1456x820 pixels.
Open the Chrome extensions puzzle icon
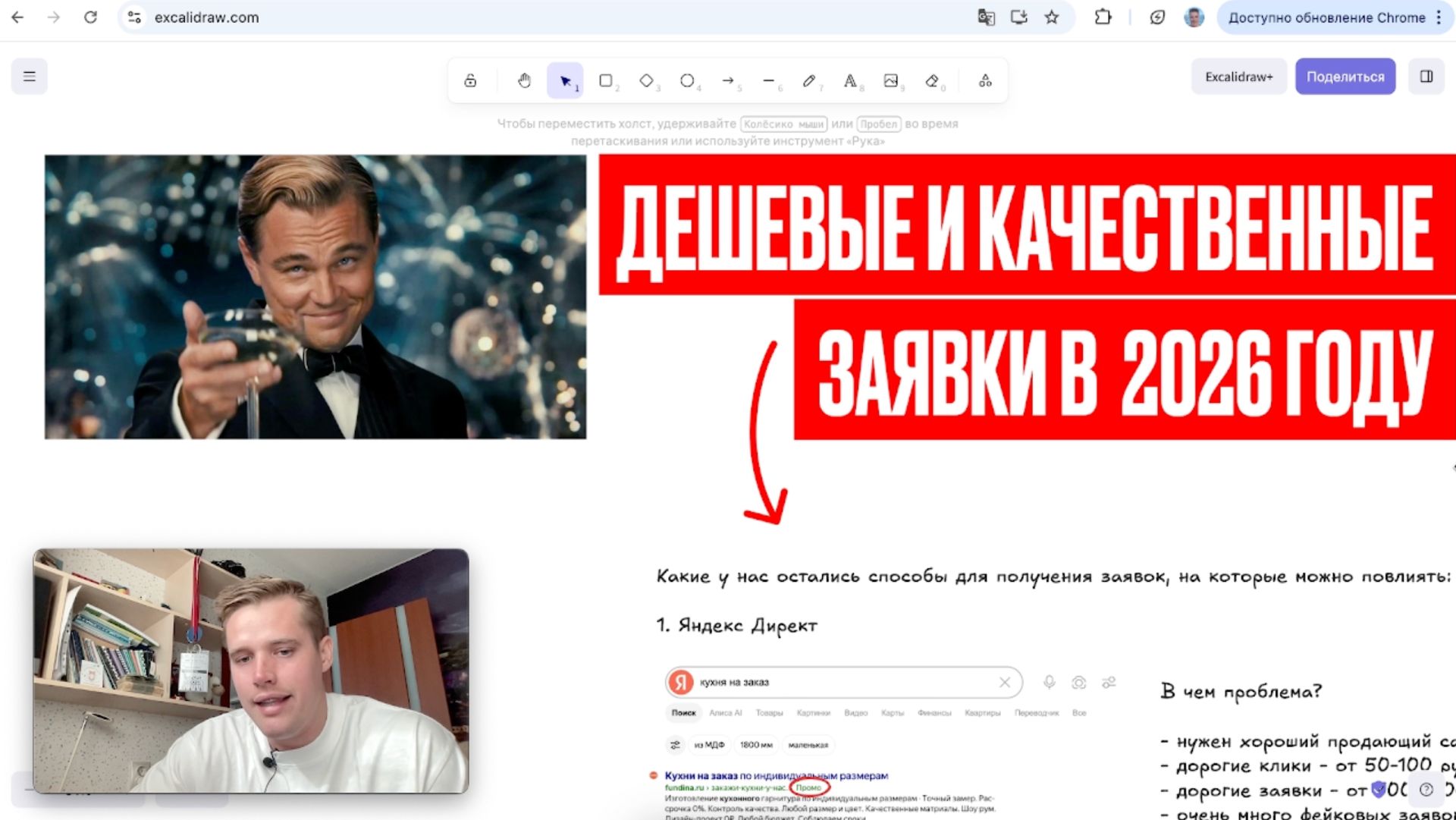point(1103,17)
